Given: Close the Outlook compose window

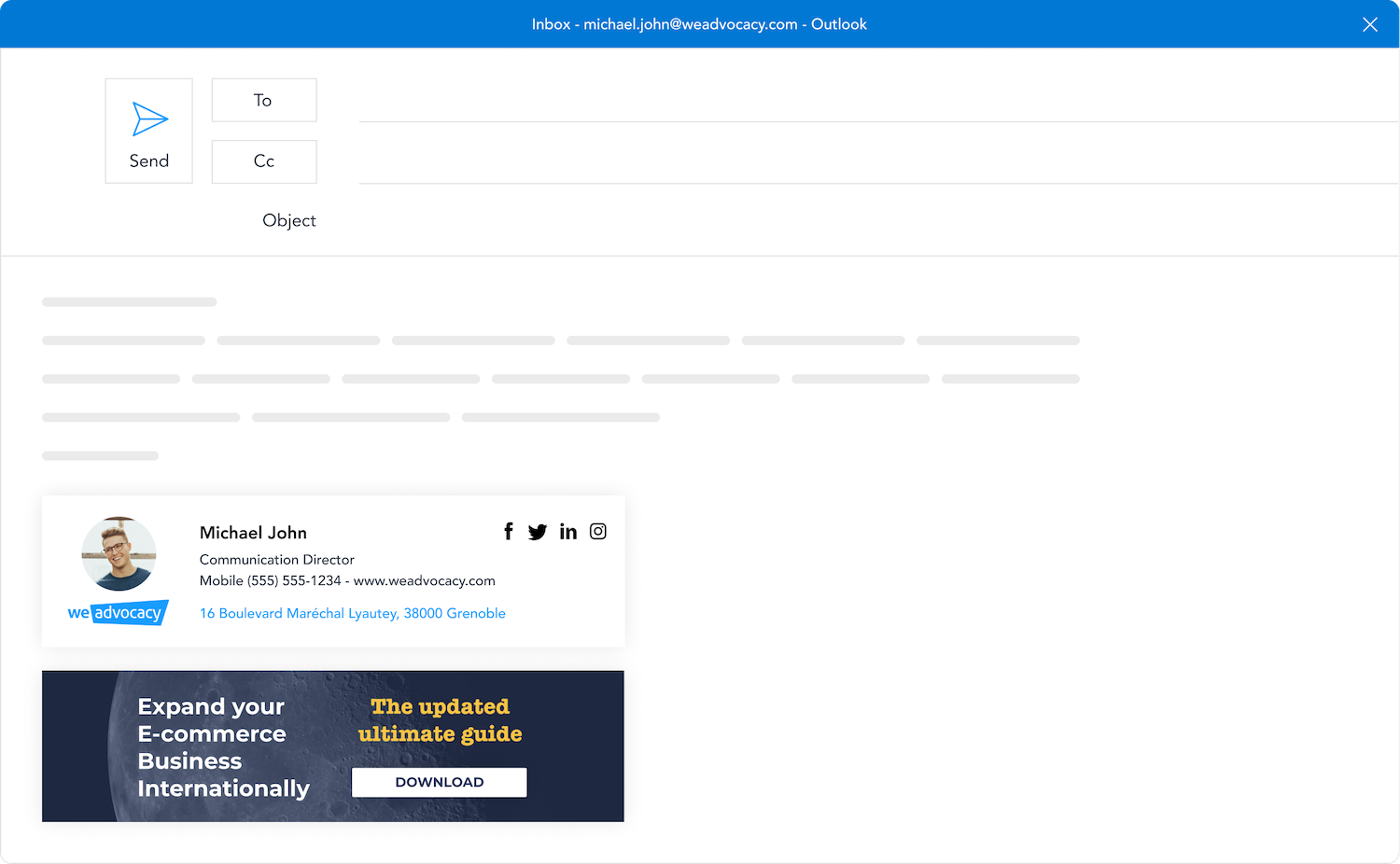Looking at the screenshot, I should 1369,24.
